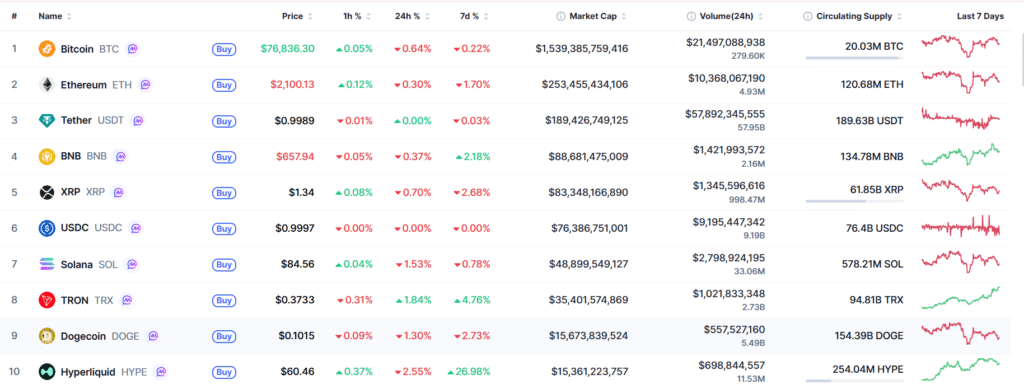Click the Ethereum coin logo icon

pos(47,84)
